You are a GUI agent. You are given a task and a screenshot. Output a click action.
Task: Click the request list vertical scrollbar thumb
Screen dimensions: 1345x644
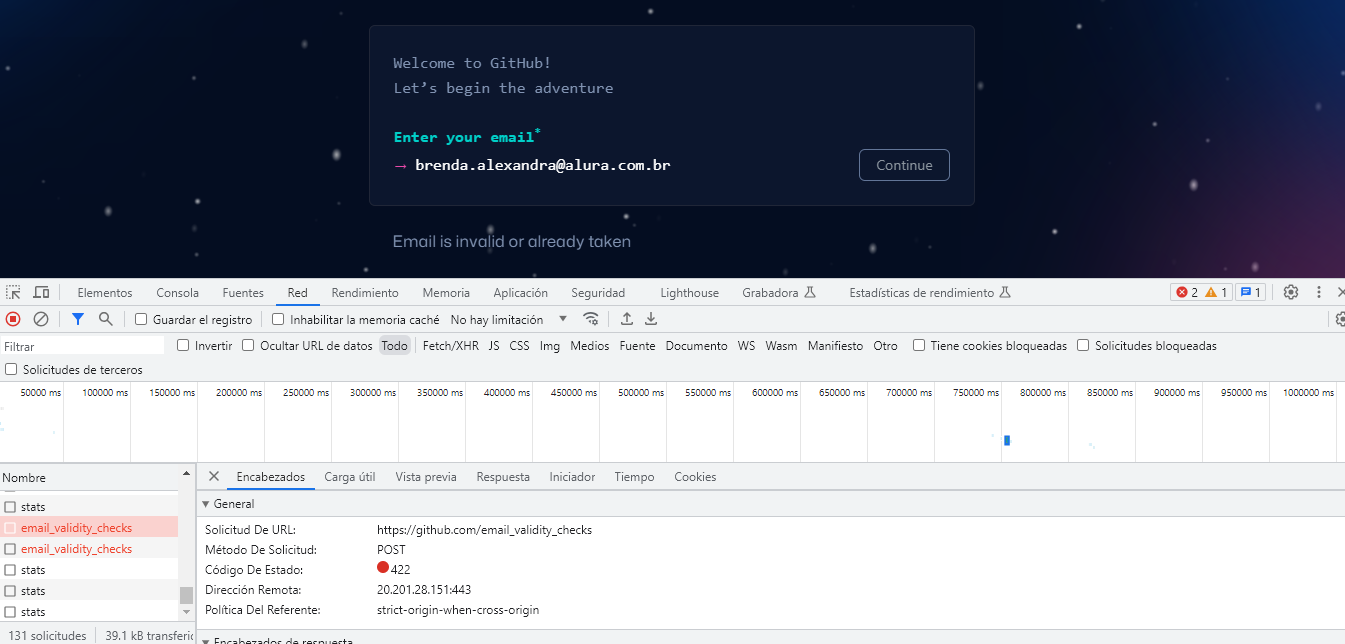[186, 595]
